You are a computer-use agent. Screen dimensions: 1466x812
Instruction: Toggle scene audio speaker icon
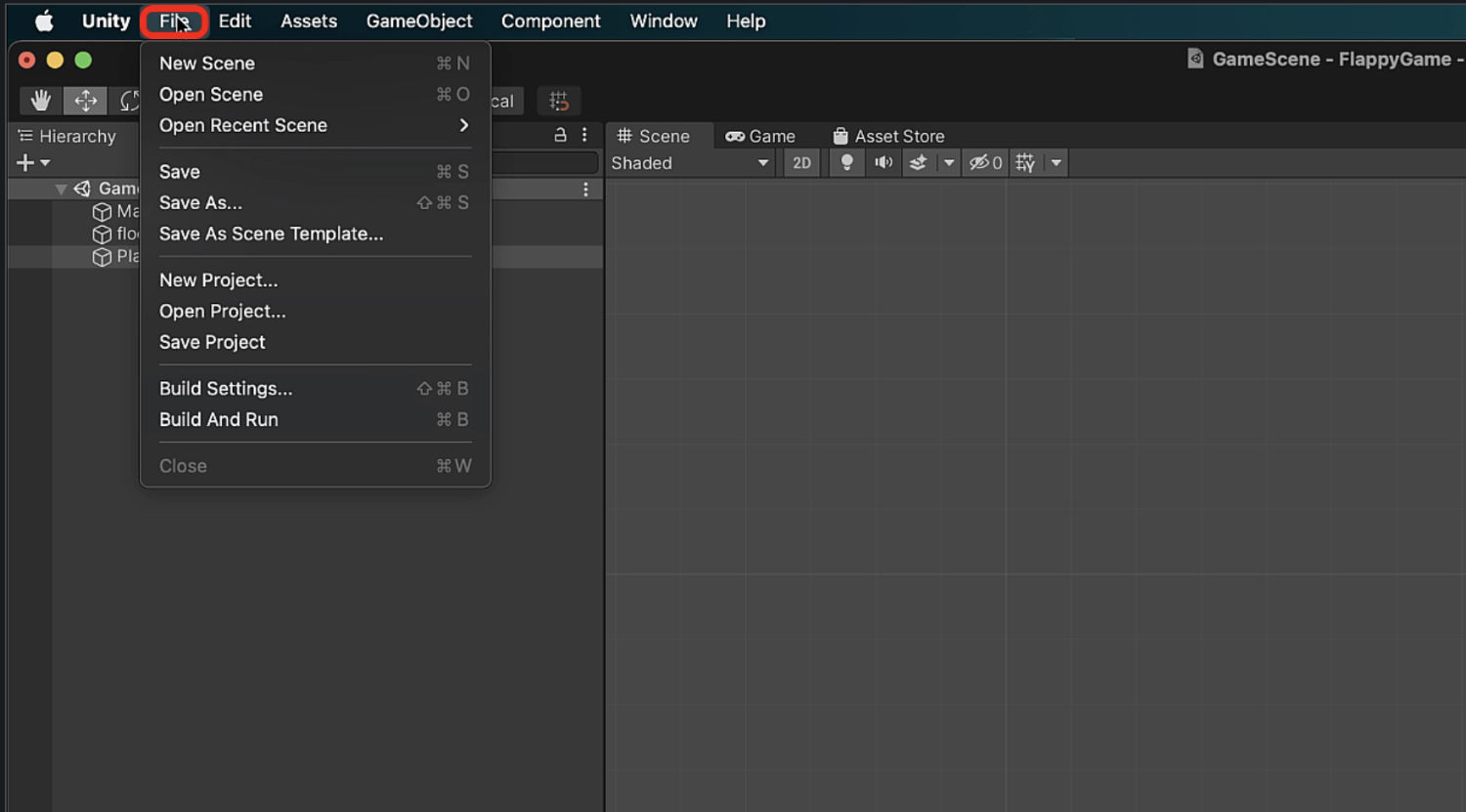pyautogui.click(x=883, y=163)
